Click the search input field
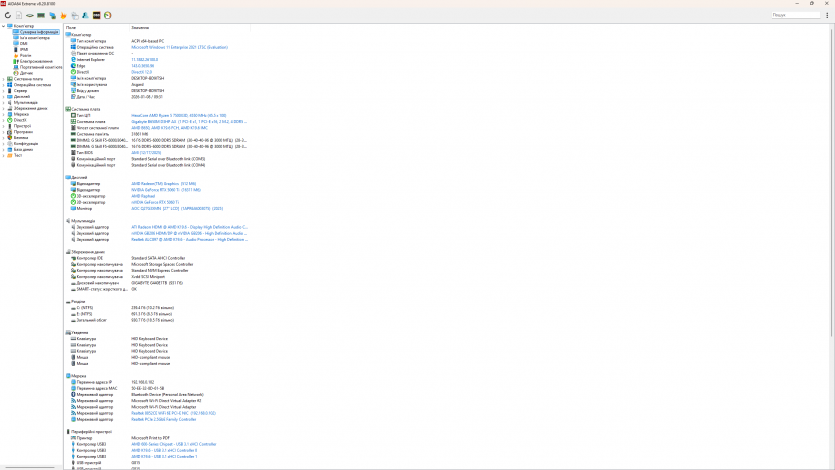The image size is (835, 470). coord(796,15)
